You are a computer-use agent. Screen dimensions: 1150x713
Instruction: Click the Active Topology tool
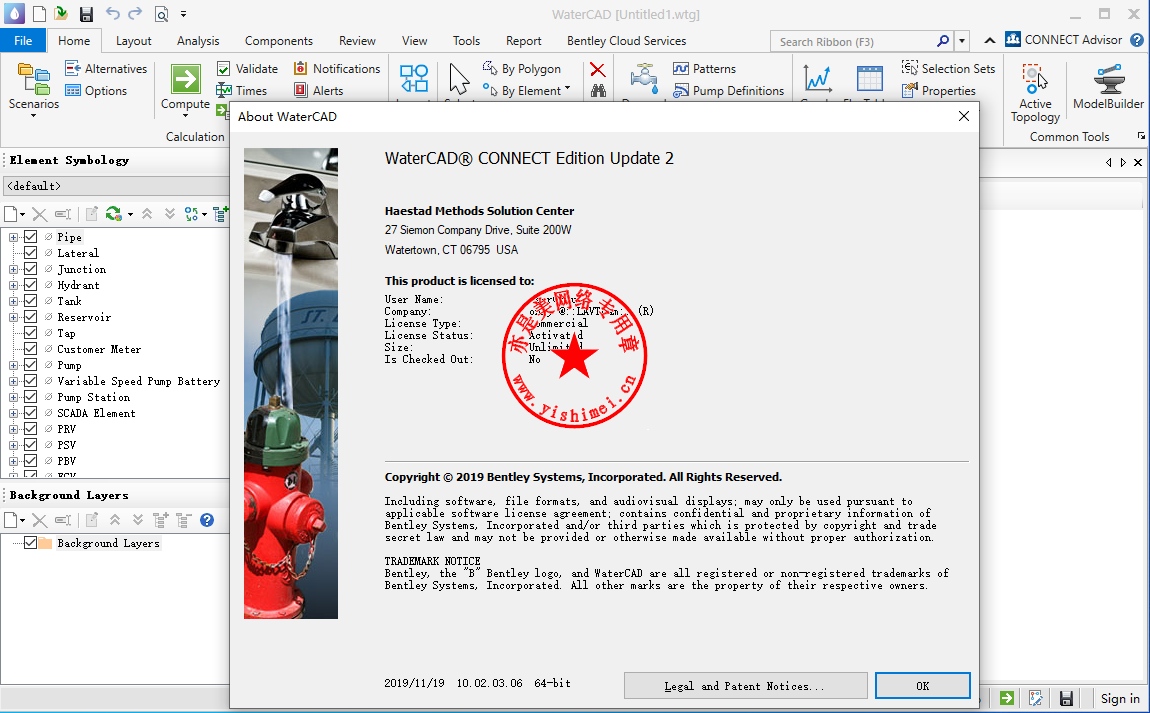coord(1035,92)
